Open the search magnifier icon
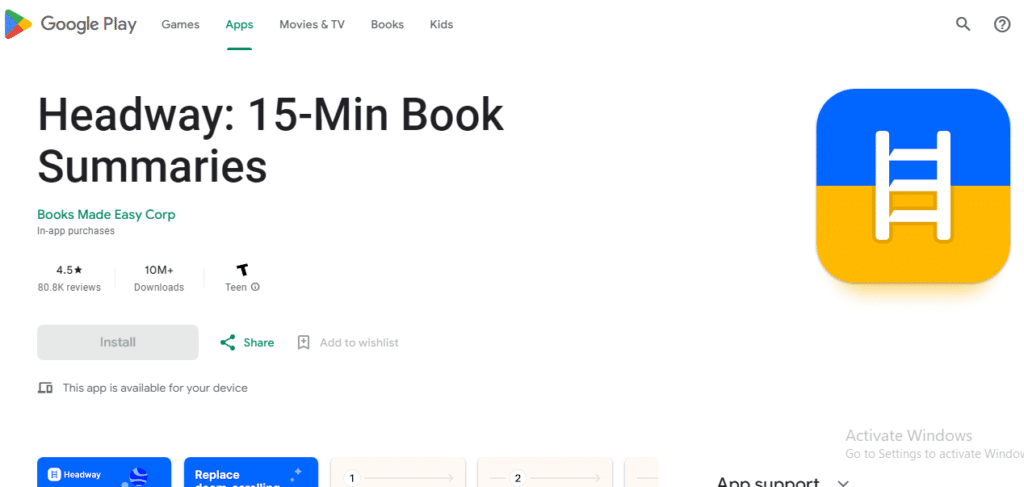The width and height of the screenshot is (1024, 487). (x=963, y=25)
